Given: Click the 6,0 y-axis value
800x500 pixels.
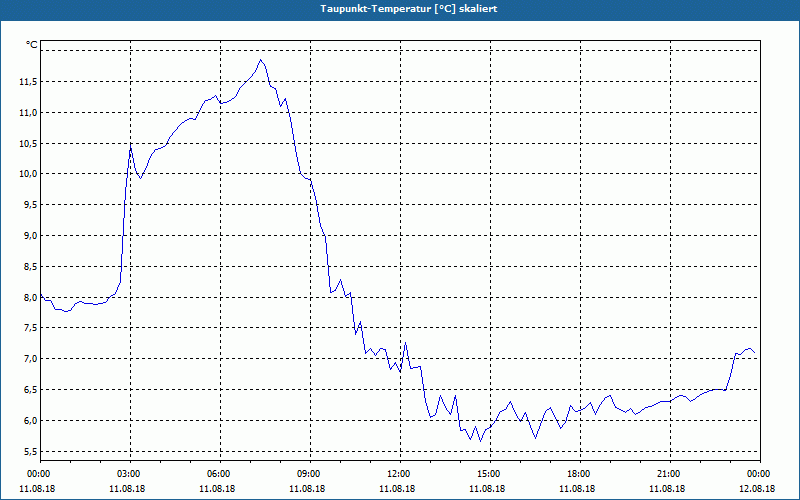Looking at the screenshot, I should pyautogui.click(x=30, y=420).
